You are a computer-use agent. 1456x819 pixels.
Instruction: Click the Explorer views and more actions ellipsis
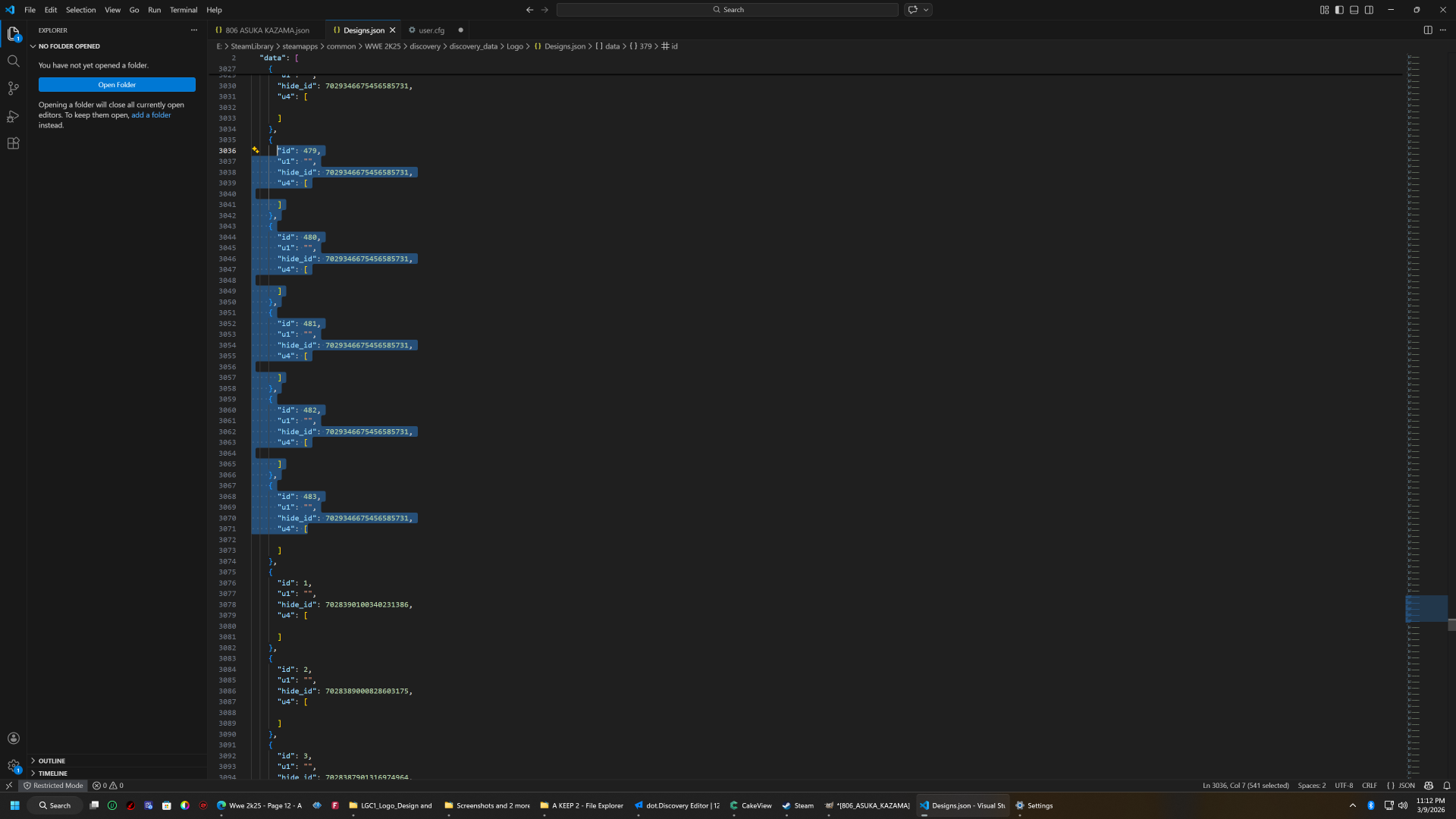194,30
